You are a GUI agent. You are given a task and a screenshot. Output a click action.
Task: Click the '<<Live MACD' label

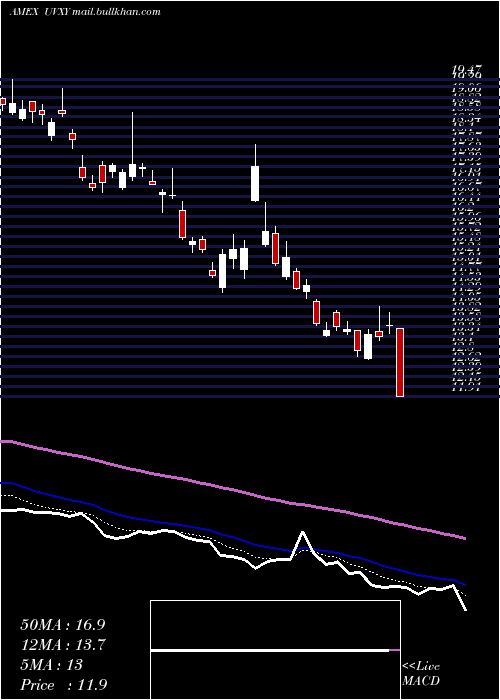click(x=421, y=674)
